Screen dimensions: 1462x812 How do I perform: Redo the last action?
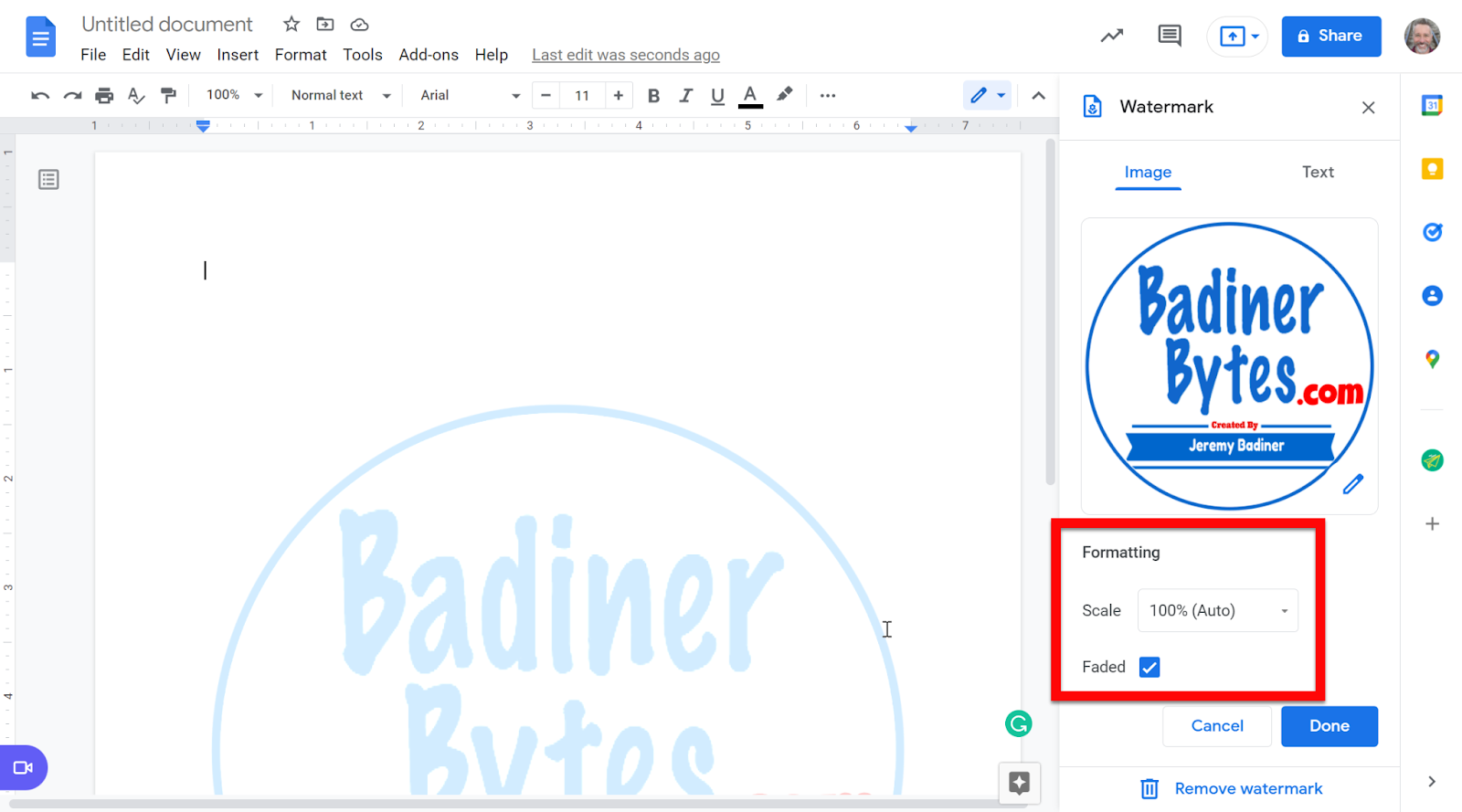tap(72, 95)
